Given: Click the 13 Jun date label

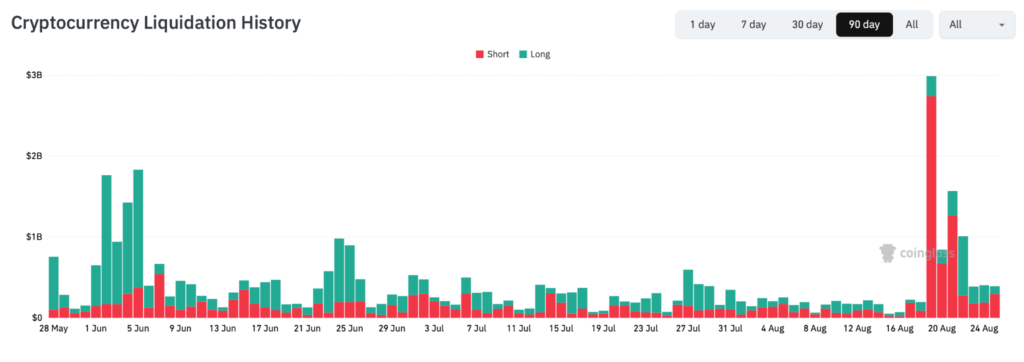Looking at the screenshot, I should point(222,329).
